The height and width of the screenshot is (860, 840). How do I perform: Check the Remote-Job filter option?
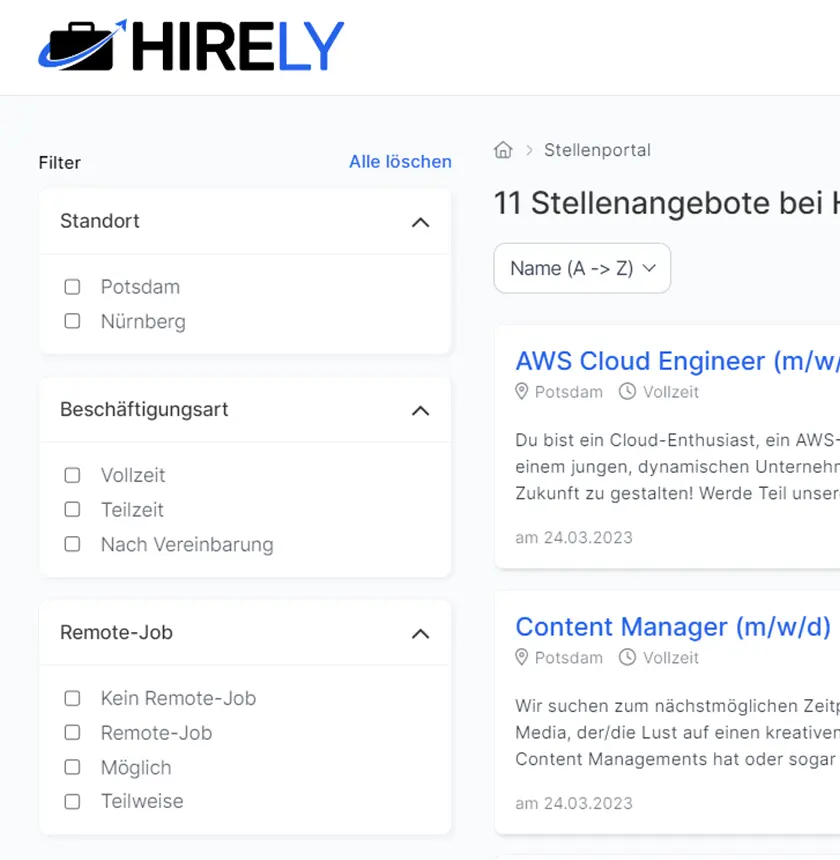pos(72,733)
